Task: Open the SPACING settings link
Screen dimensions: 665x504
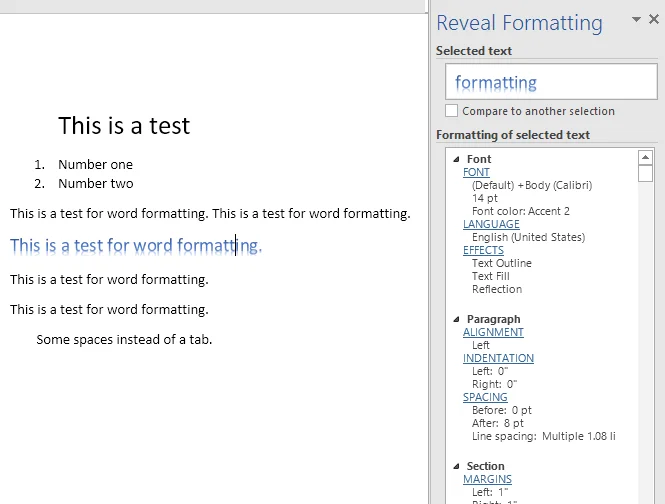Action: tap(485, 397)
